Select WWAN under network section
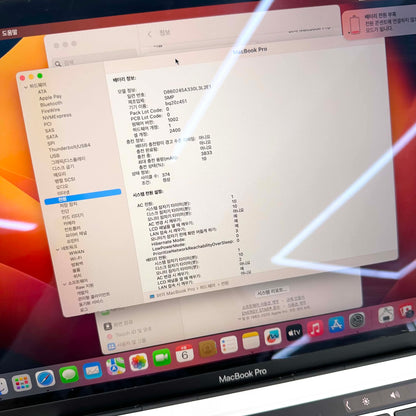 pos(76,252)
